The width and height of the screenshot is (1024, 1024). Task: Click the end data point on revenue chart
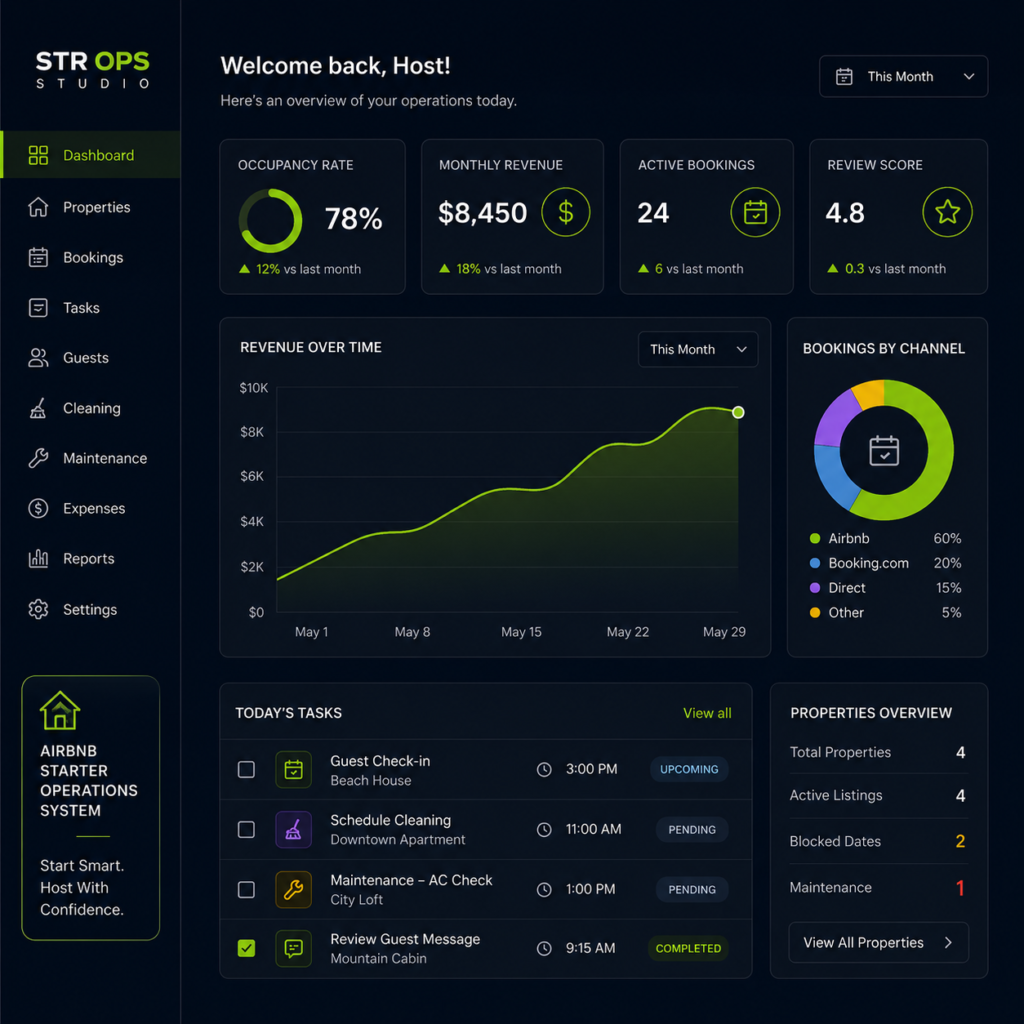pyautogui.click(x=738, y=412)
